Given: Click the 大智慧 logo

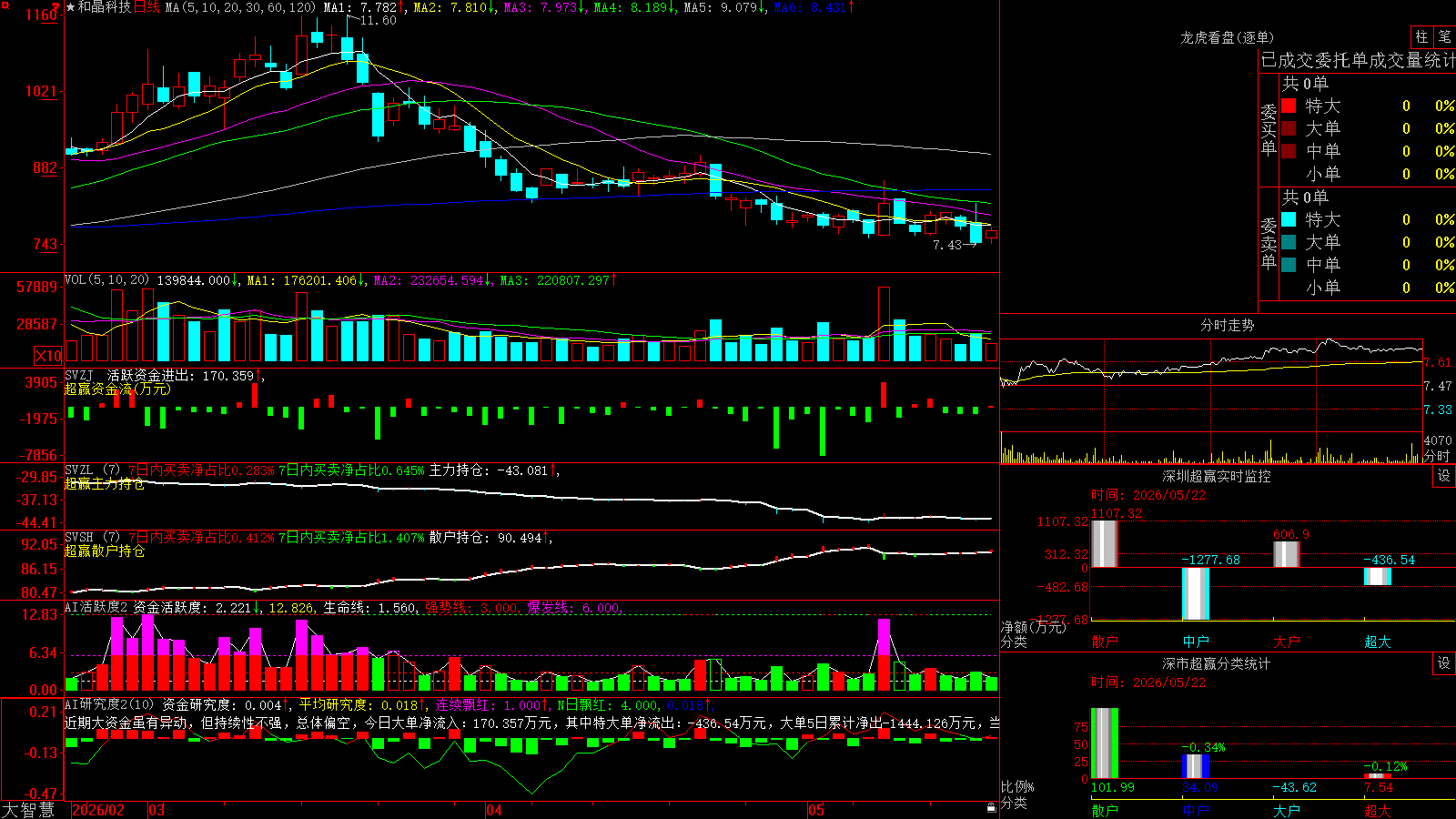Looking at the screenshot, I should 28,810.
